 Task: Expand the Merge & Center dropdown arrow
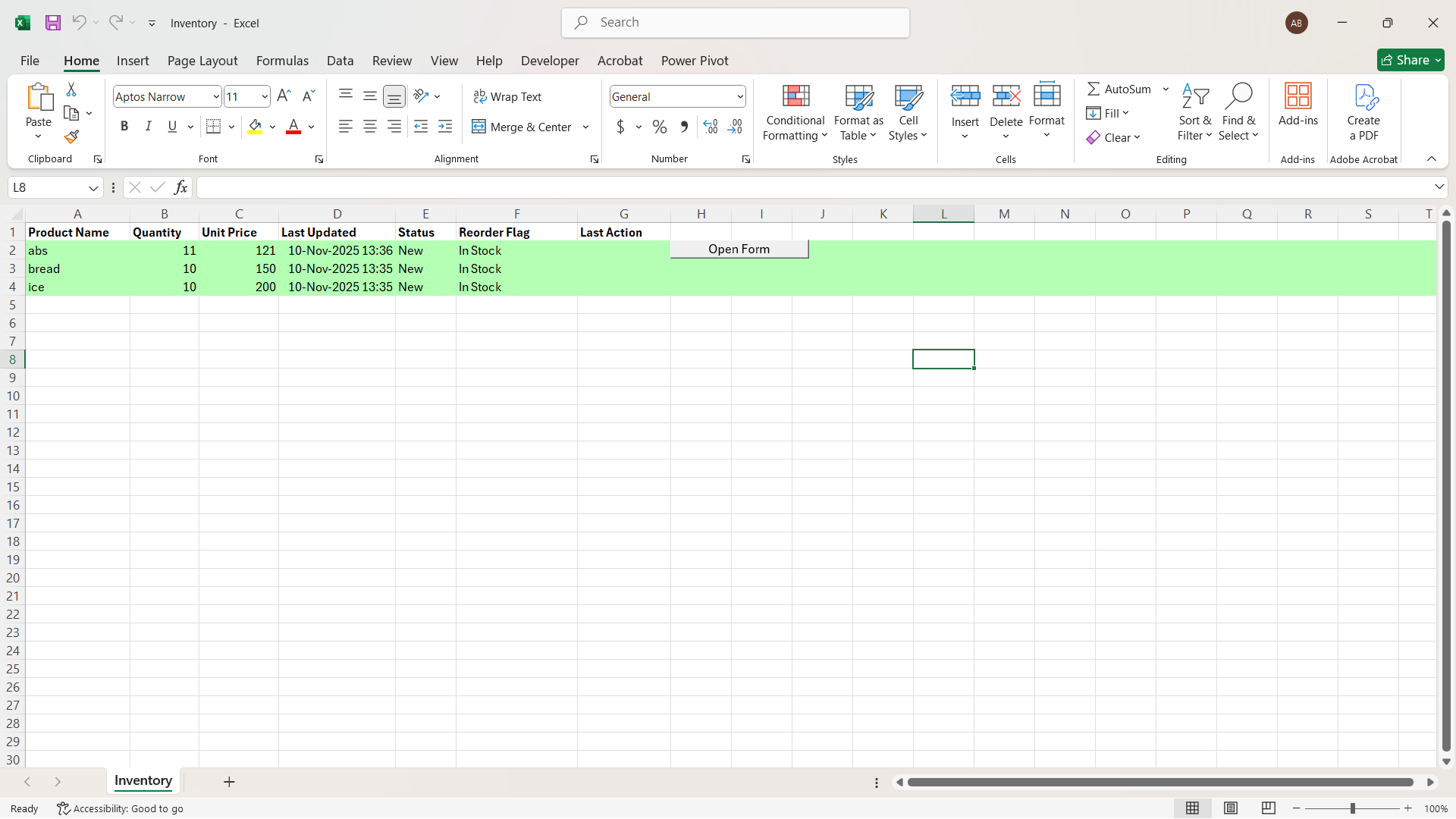(585, 127)
